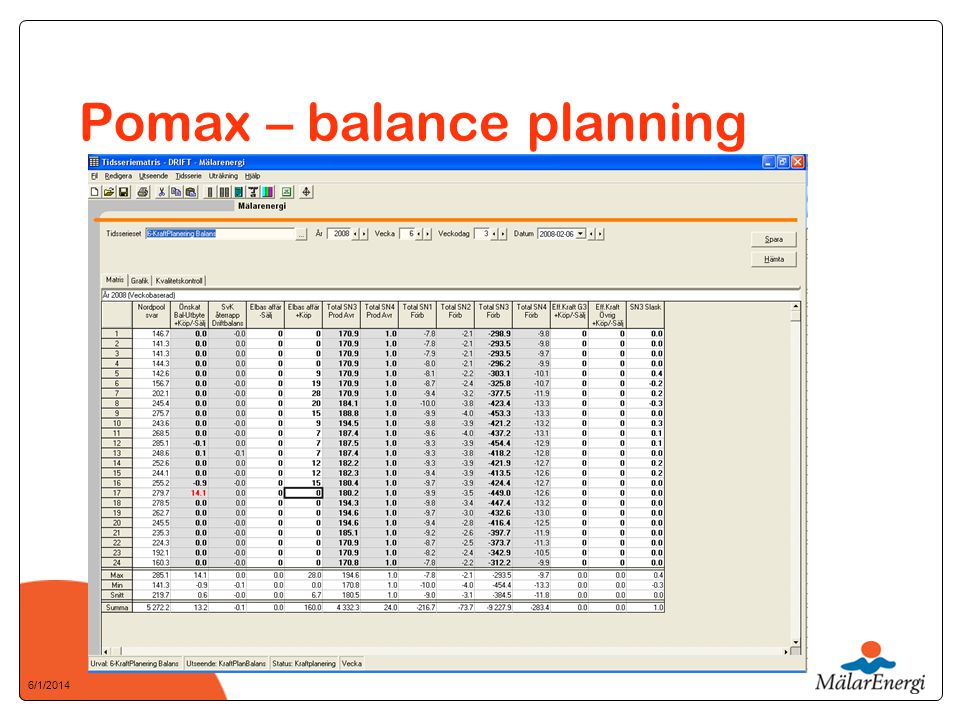960x720 pixels.
Task: Open the Utseende menu
Action: point(153,176)
